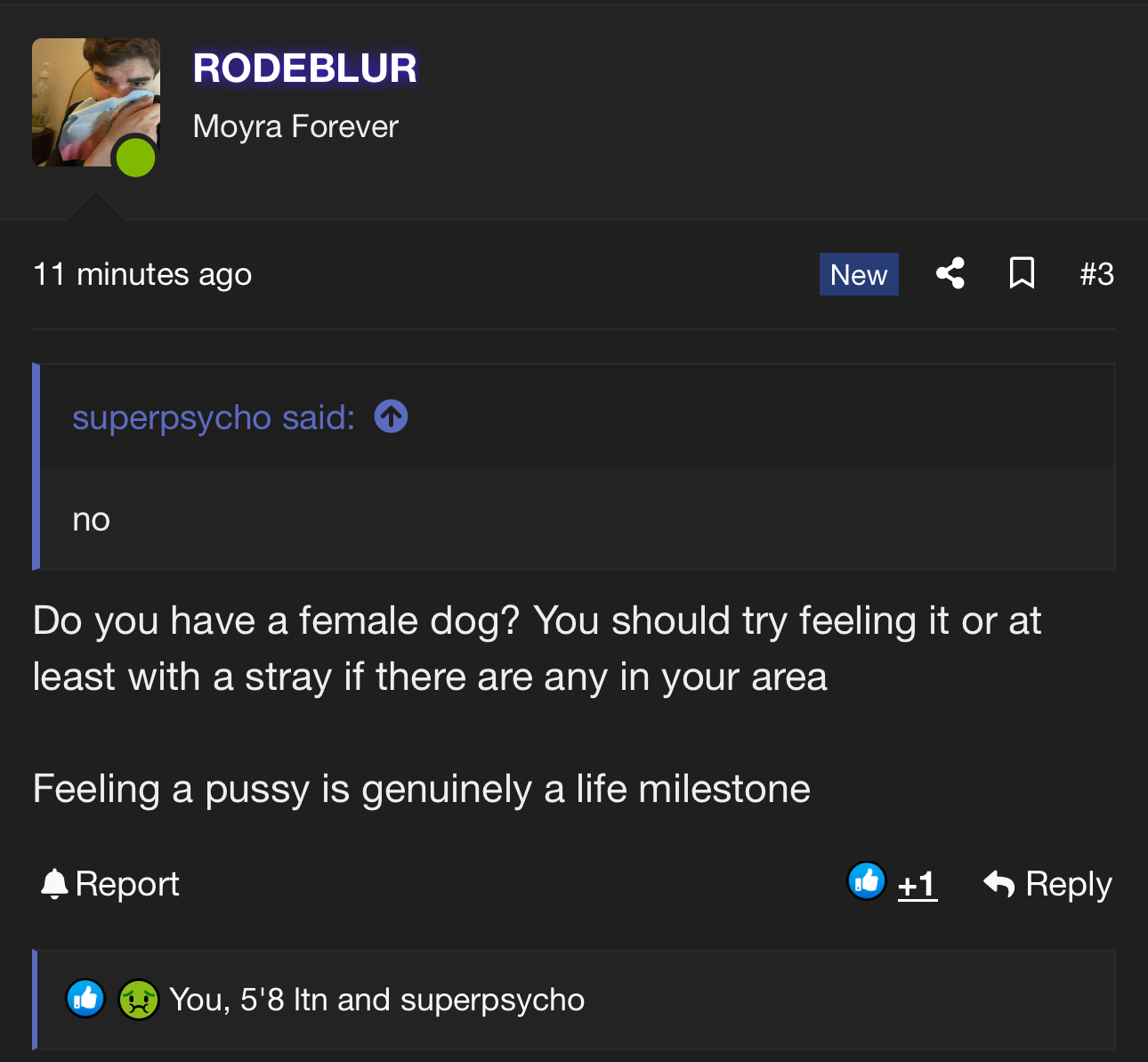
Task: Click the Reply text button
Action: tap(1069, 884)
